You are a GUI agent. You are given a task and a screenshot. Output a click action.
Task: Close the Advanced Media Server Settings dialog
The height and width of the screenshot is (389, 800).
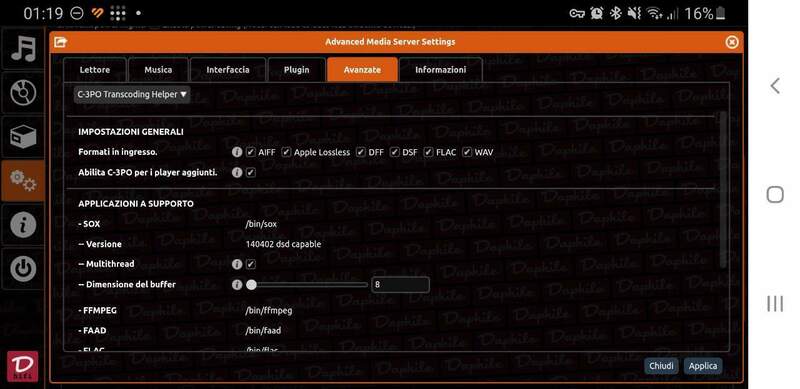[x=732, y=42]
